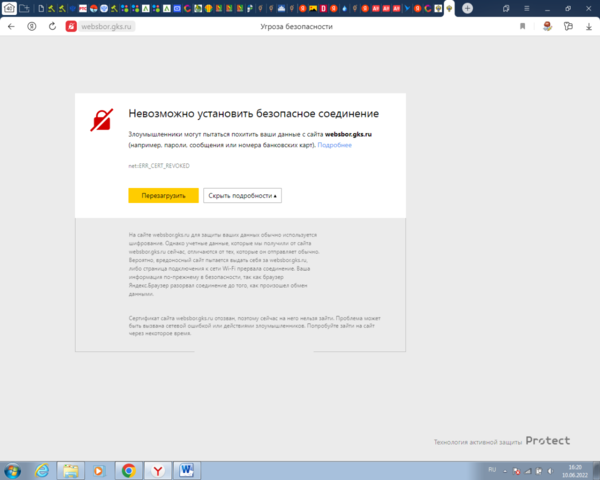Bookmark this page
600x480 pixels.
click(x=523, y=26)
